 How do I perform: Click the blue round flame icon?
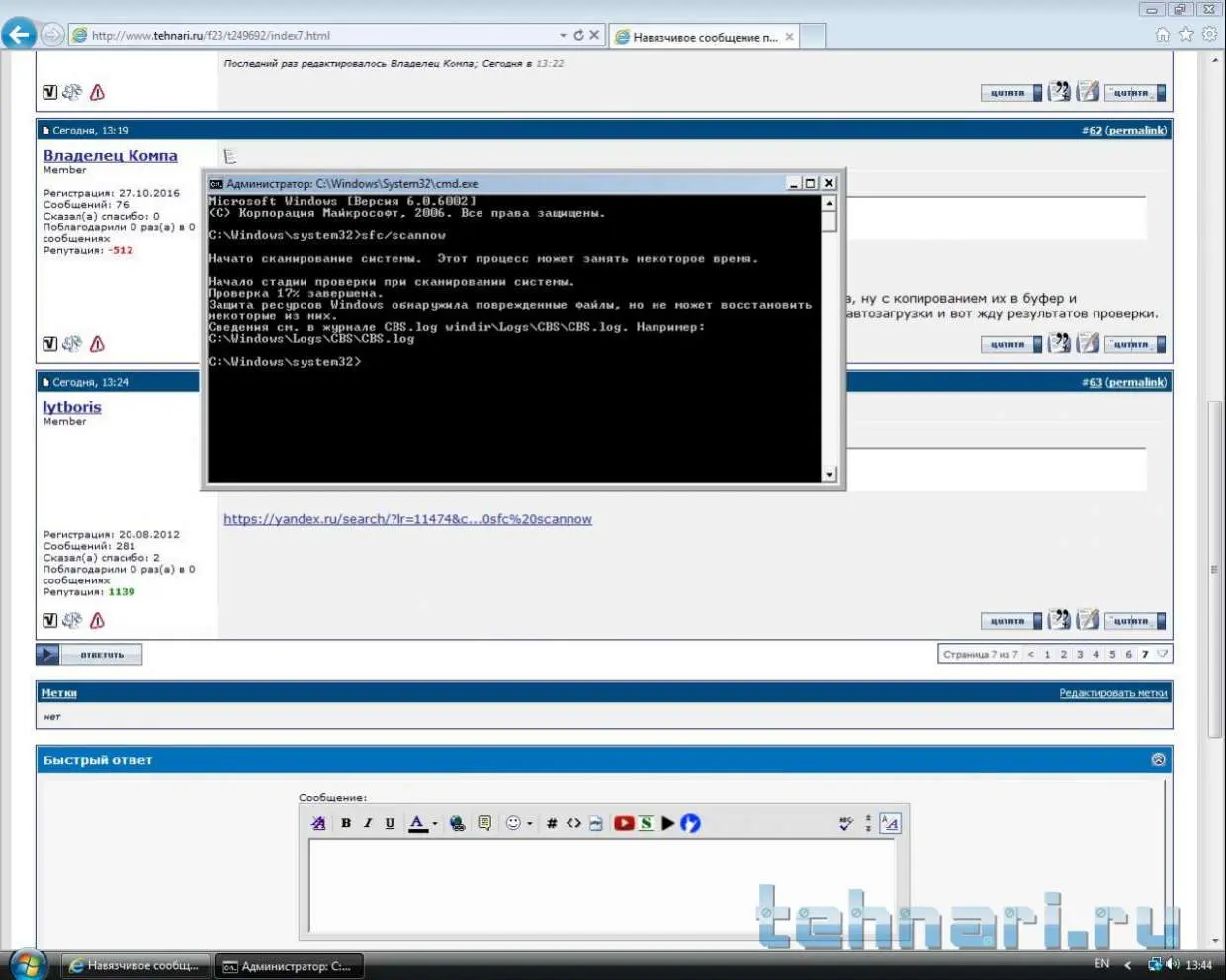[690, 823]
